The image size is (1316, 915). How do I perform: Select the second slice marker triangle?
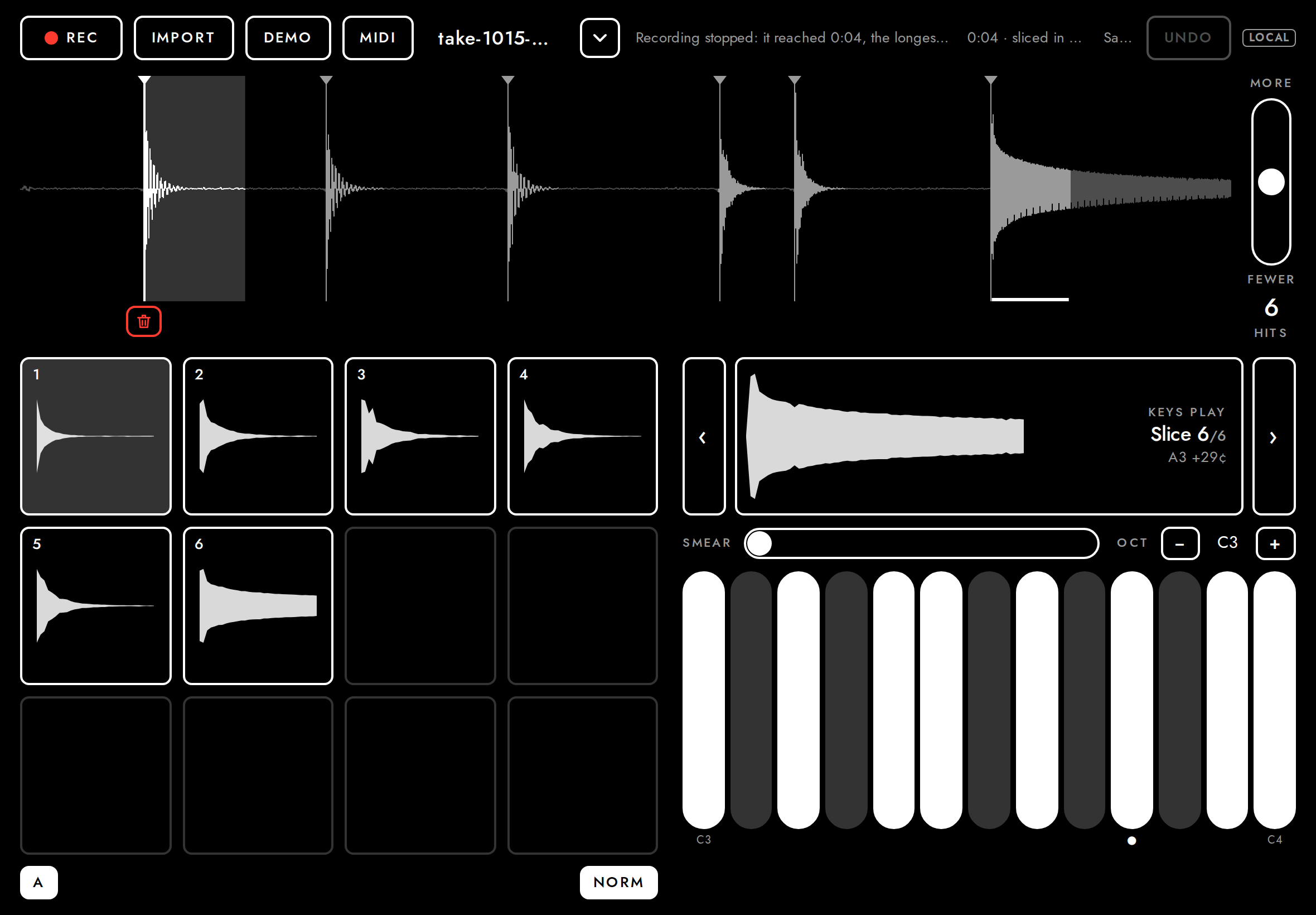326,80
